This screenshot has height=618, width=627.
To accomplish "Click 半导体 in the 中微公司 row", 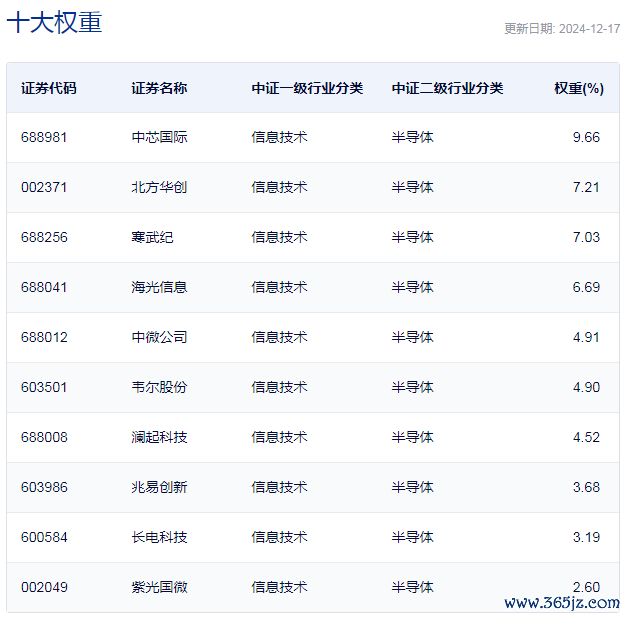I will pos(412,337).
